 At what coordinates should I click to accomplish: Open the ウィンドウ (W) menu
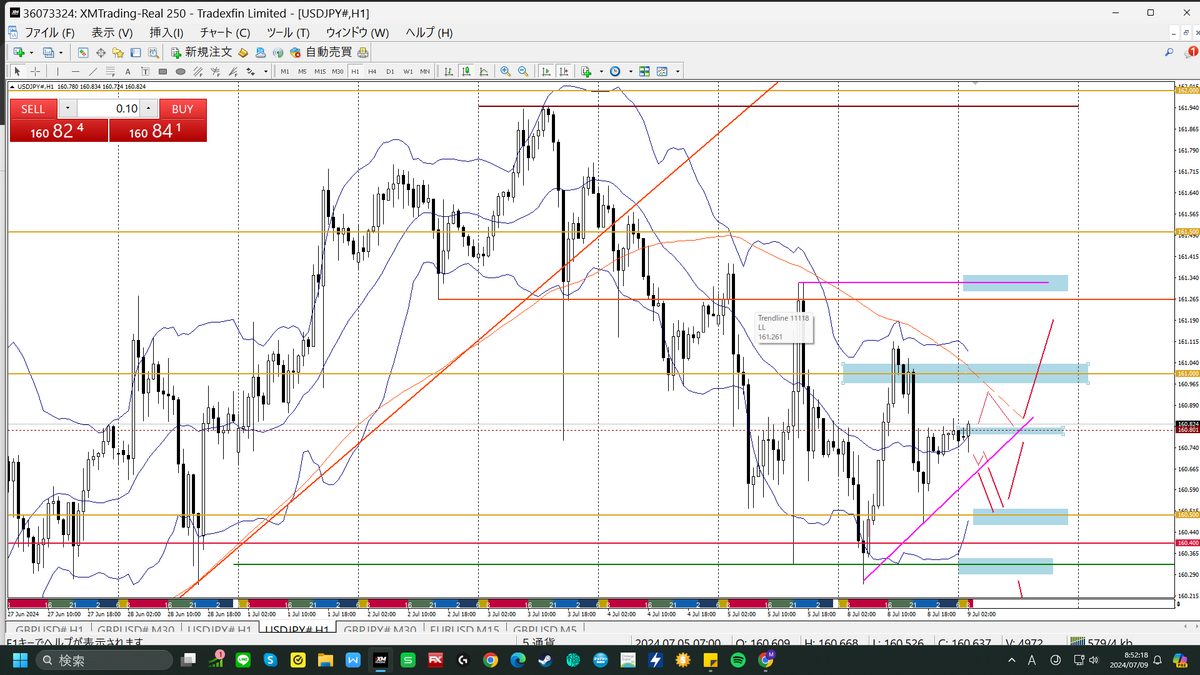(x=357, y=32)
